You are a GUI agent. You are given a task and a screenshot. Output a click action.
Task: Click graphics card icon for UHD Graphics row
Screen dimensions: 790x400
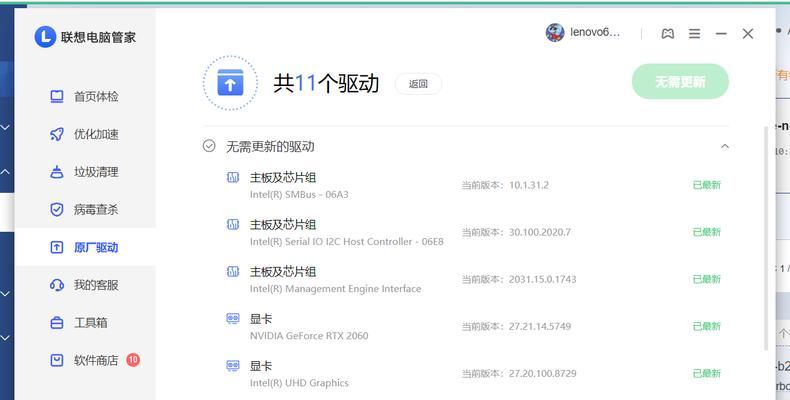(x=233, y=366)
